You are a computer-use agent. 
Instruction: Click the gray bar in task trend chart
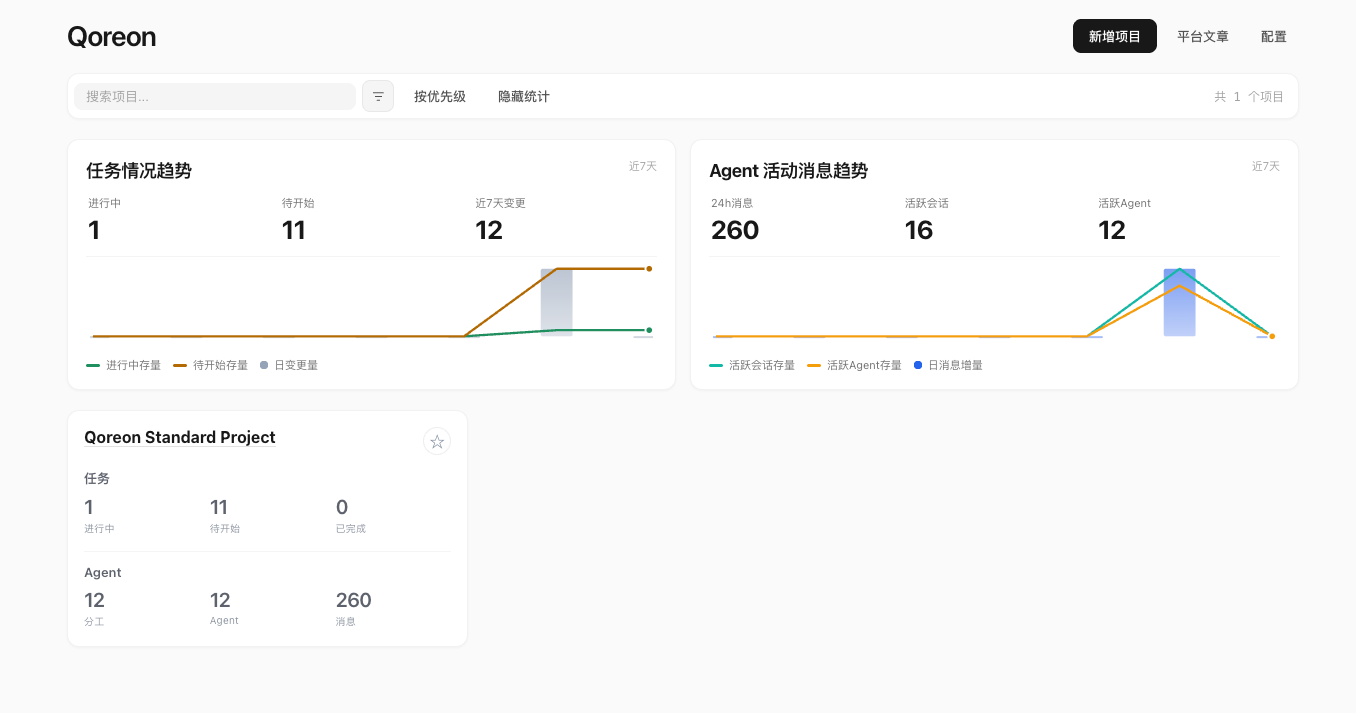[557, 302]
